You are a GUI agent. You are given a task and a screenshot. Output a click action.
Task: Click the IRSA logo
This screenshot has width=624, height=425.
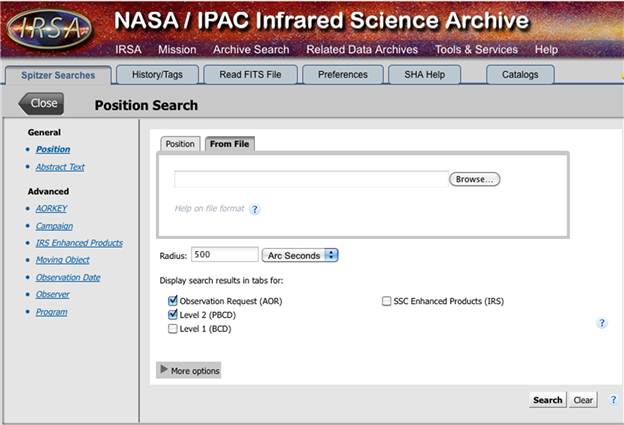[49, 29]
